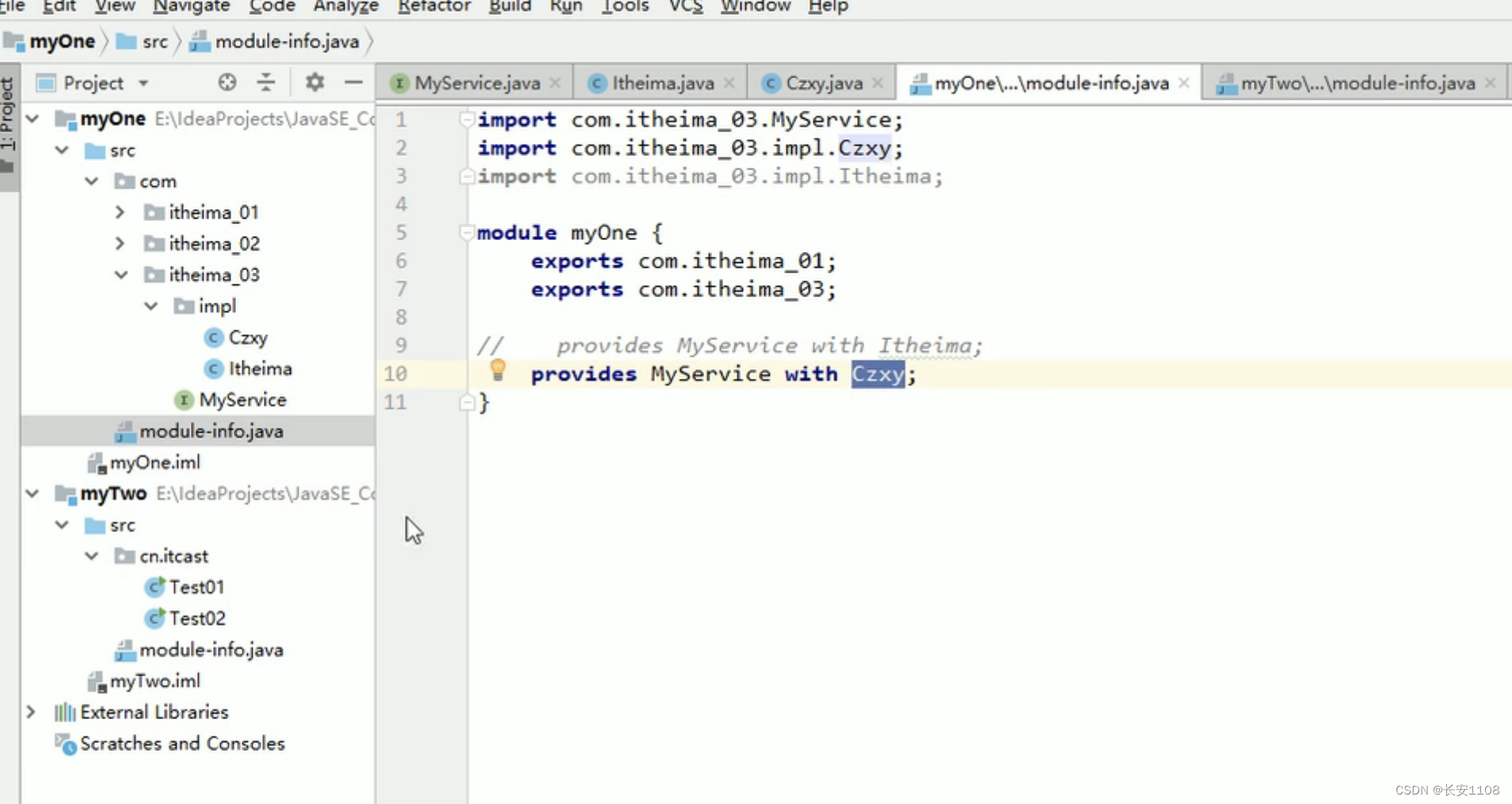The width and height of the screenshot is (1512, 804).
Task: Collapse the src folder under myOne
Action: click(63, 150)
